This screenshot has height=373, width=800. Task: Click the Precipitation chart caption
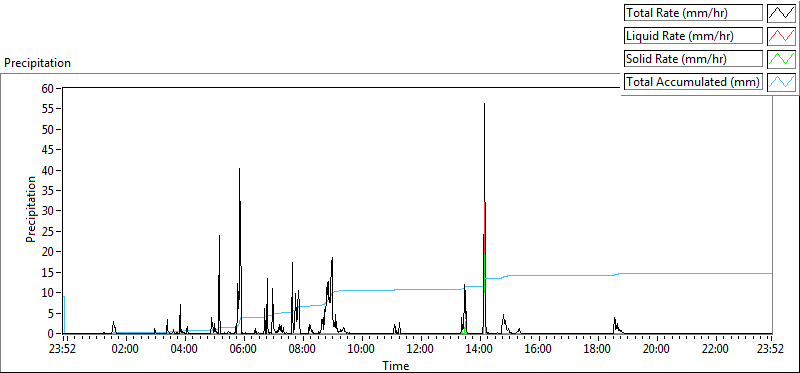click(x=37, y=63)
